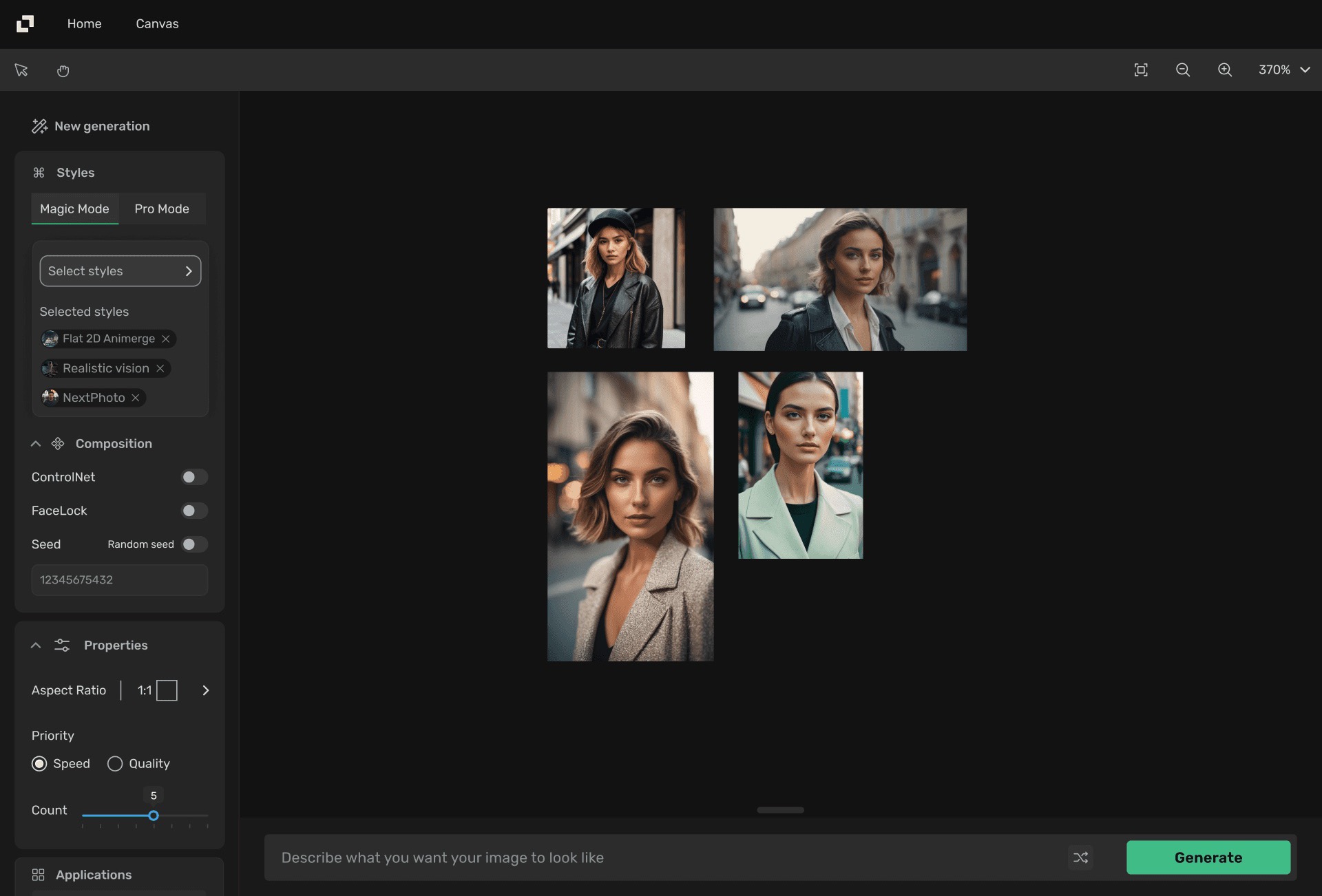
Task: Click the New generation wand icon
Action: point(39,126)
